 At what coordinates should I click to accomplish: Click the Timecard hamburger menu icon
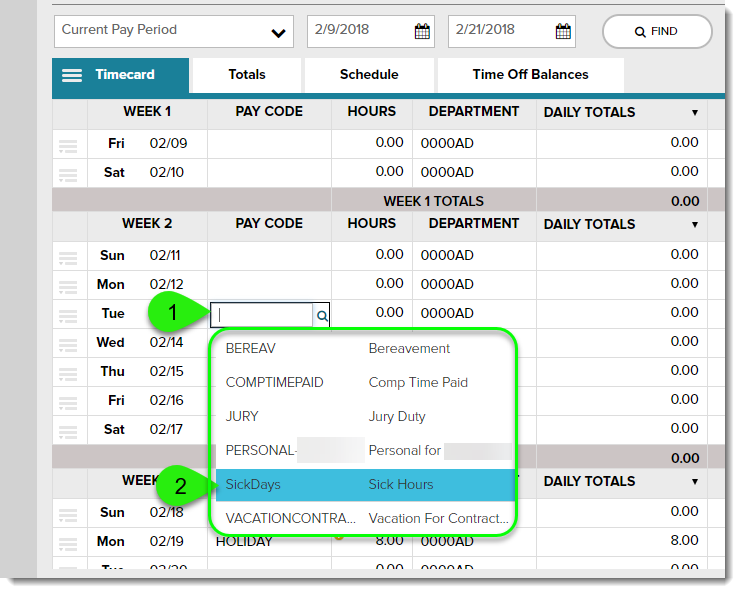[x=72, y=75]
